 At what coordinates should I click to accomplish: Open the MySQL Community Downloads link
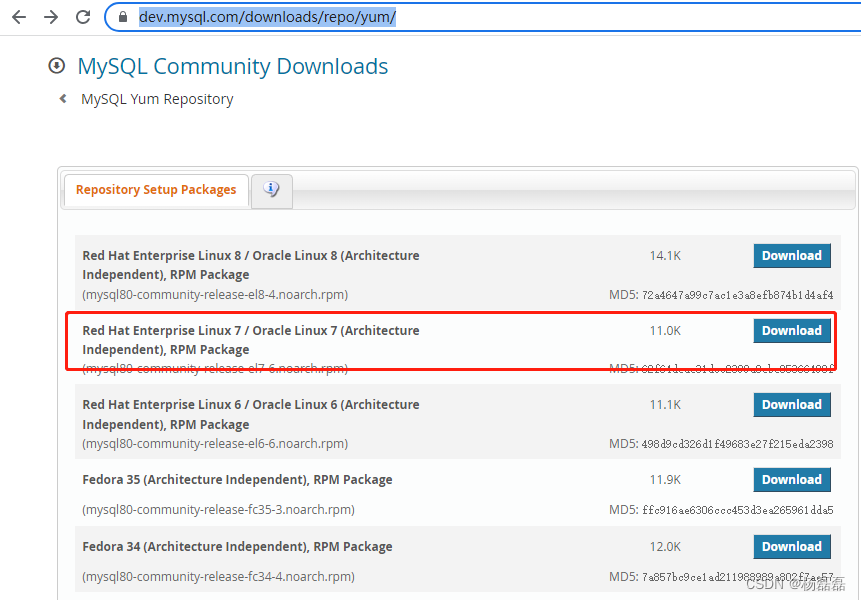(x=232, y=66)
